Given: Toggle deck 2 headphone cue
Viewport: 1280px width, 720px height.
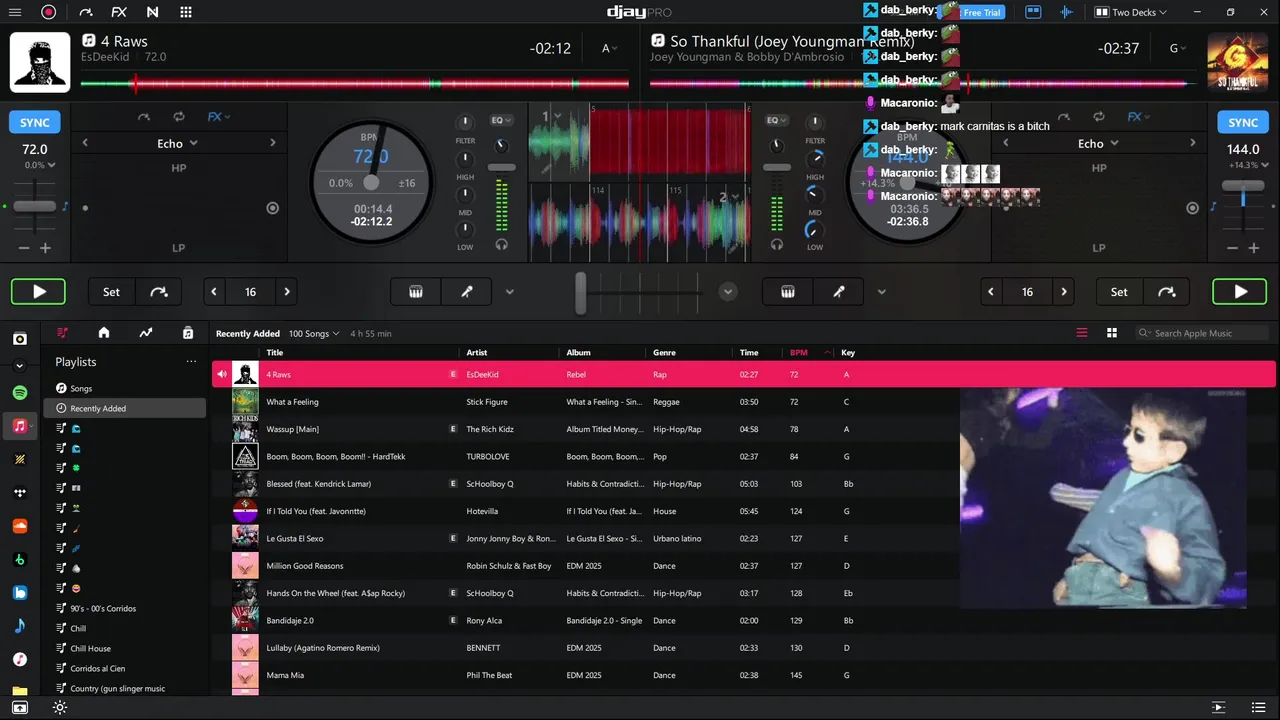Looking at the screenshot, I should 777,244.
